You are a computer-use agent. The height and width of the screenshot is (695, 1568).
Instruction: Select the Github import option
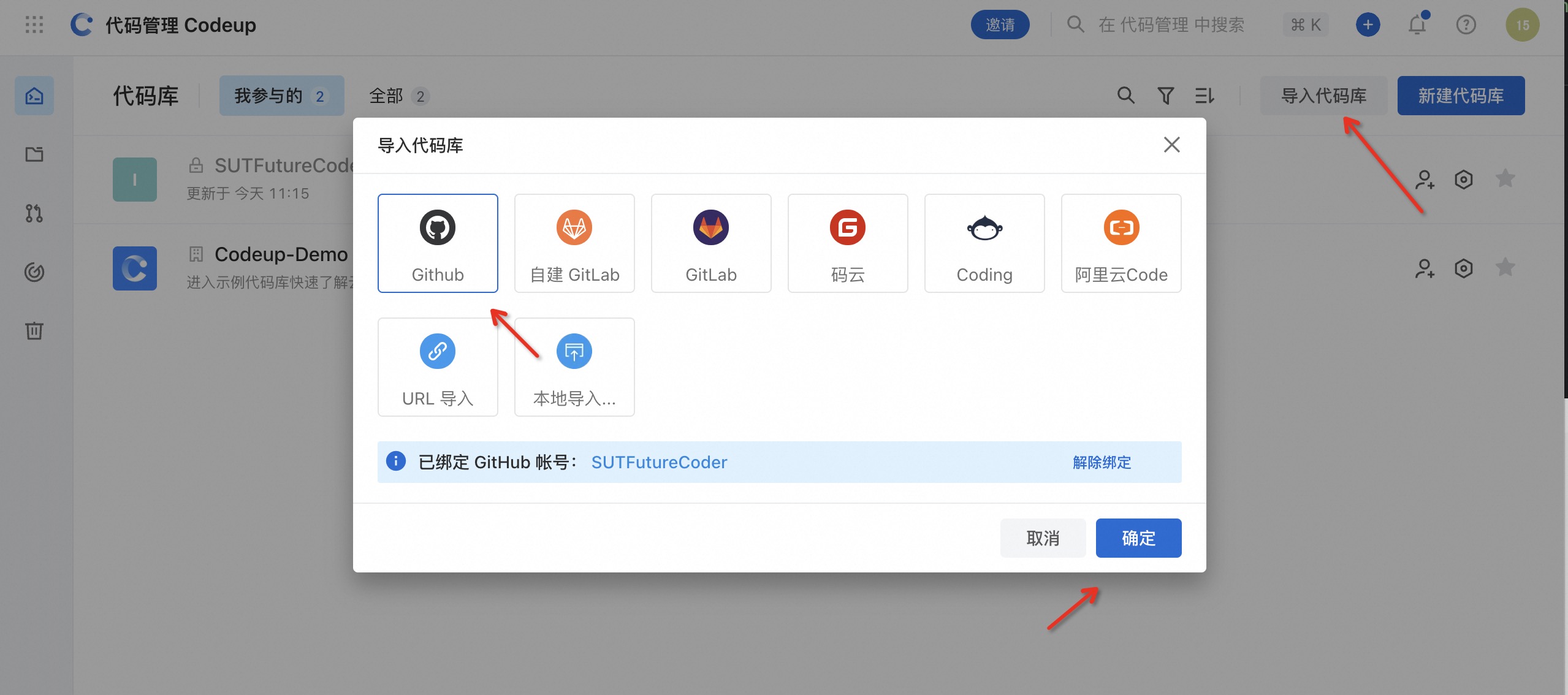click(438, 243)
